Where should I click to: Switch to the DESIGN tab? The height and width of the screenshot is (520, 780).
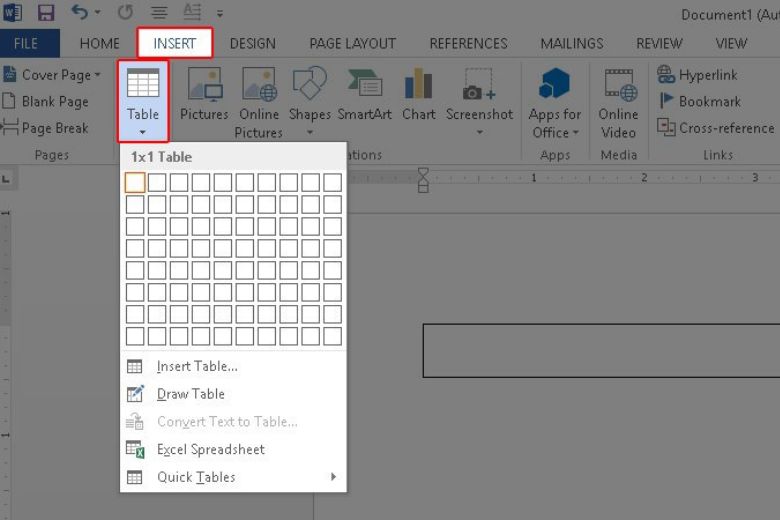point(253,44)
